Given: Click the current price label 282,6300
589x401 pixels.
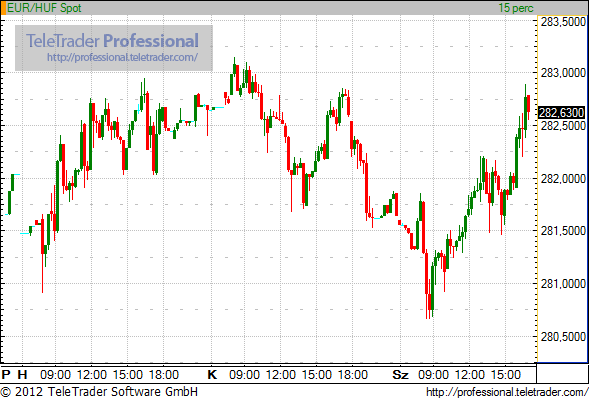Looking at the screenshot, I should 561,112.
